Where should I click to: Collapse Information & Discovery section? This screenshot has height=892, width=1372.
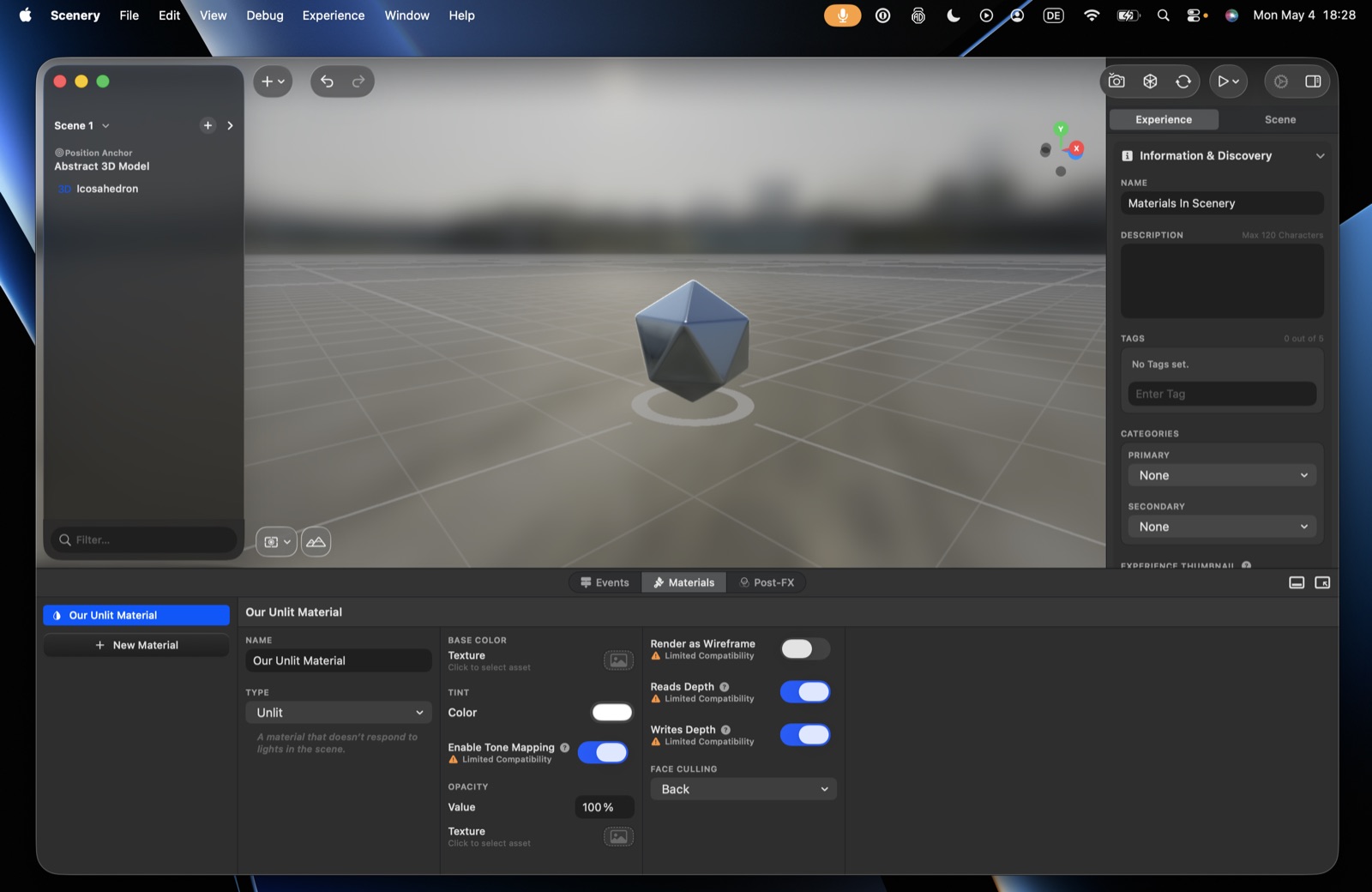click(x=1321, y=156)
